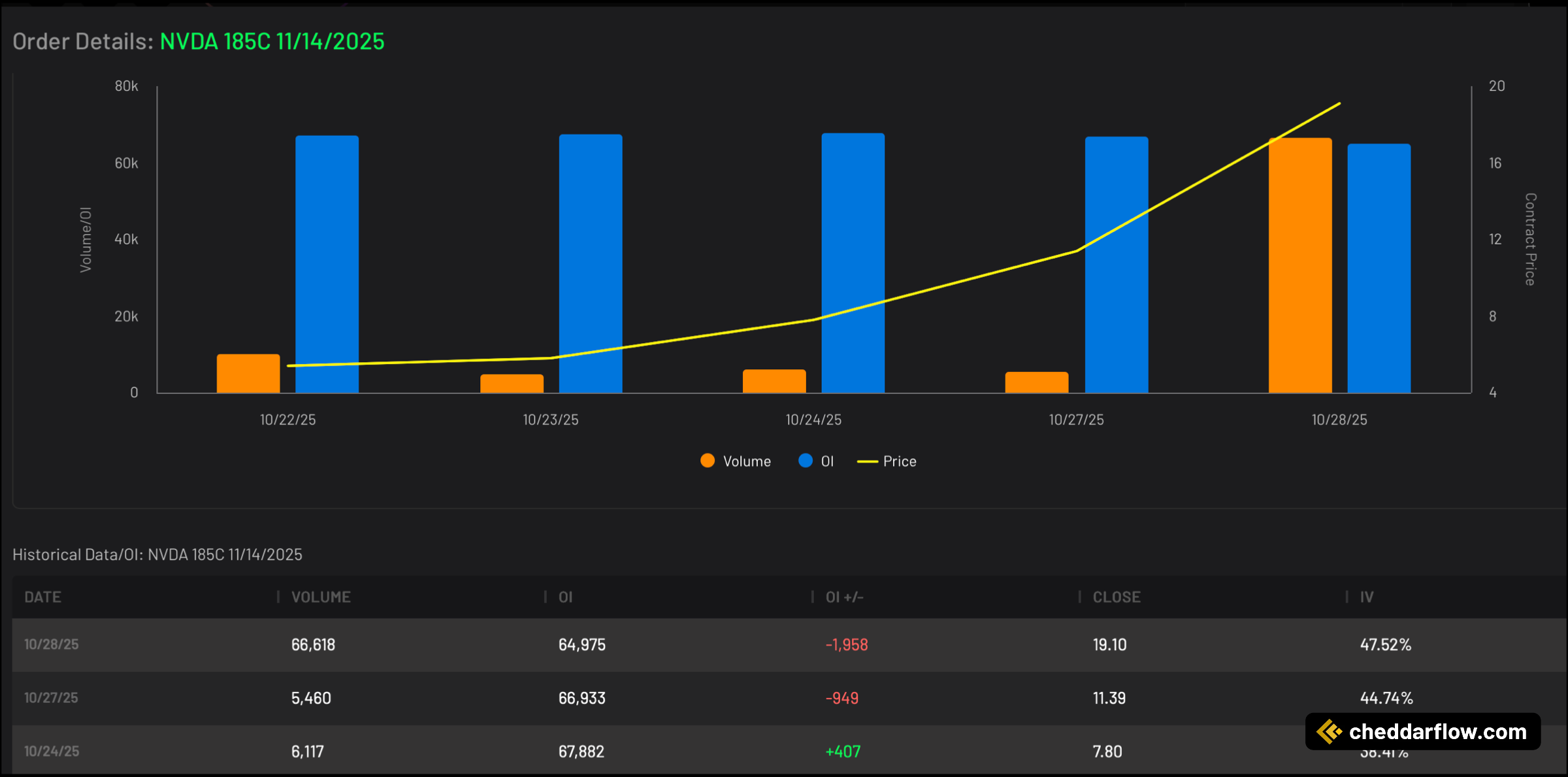Click the volume value 66,618
Image resolution: width=1568 pixels, height=777 pixels.
pos(314,645)
